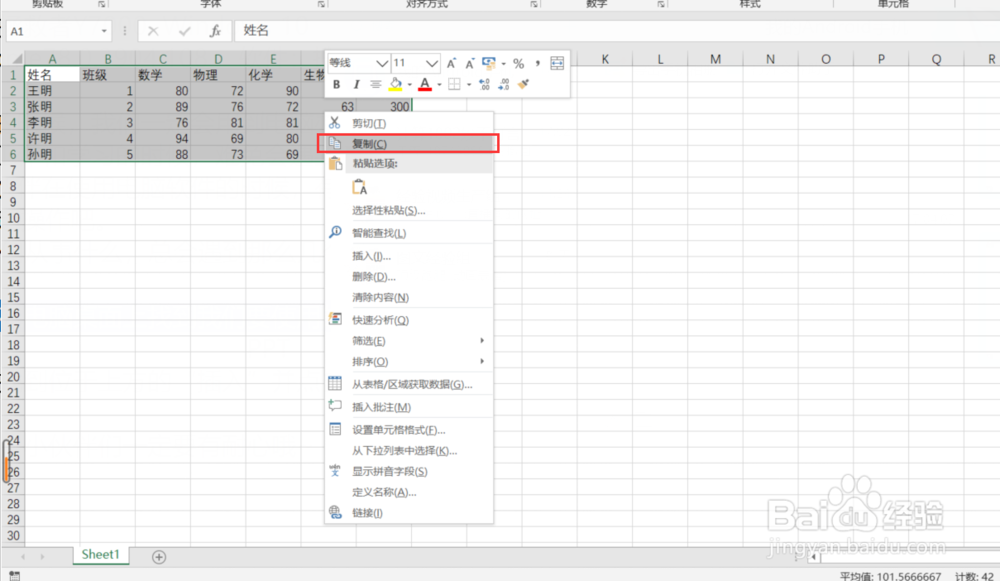Screen dimensions: 1000x581
Task: Click the Increase Decimal icon
Action: (485, 84)
